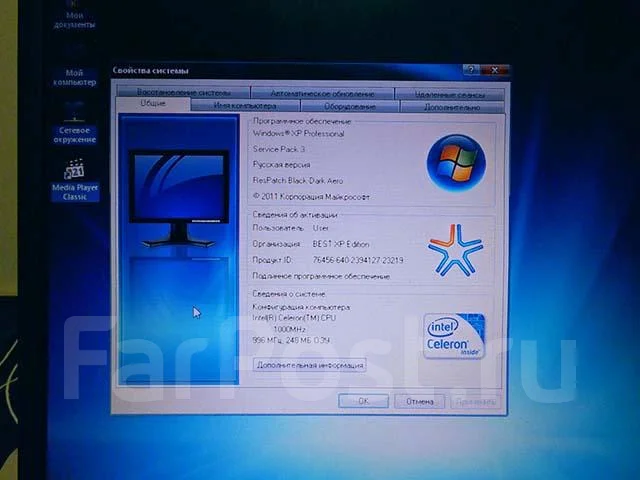Switch to the Имя компьютера tab
Image resolution: width=640 pixels, height=480 pixels.
point(245,106)
